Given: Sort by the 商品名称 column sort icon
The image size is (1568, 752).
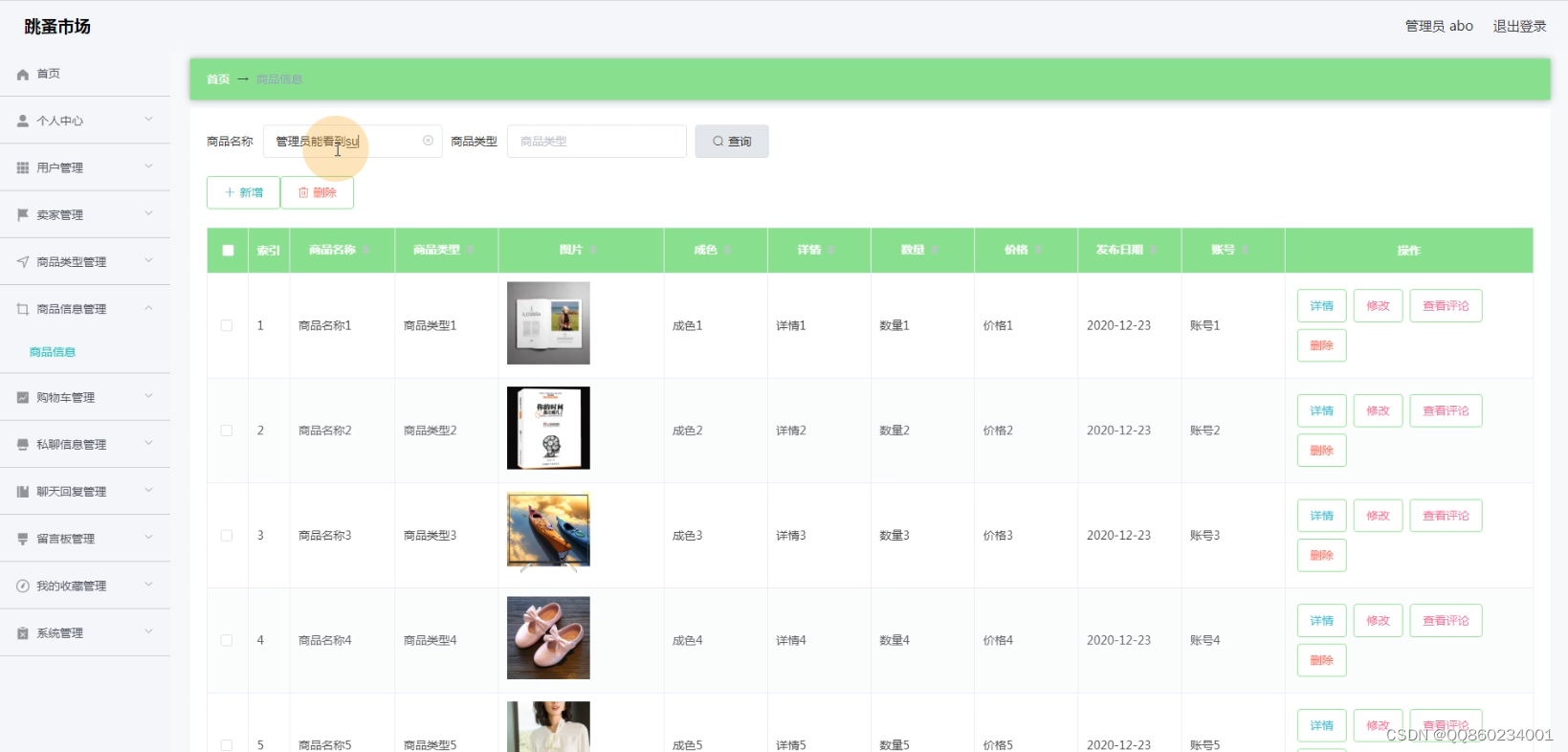Looking at the screenshot, I should (x=364, y=250).
